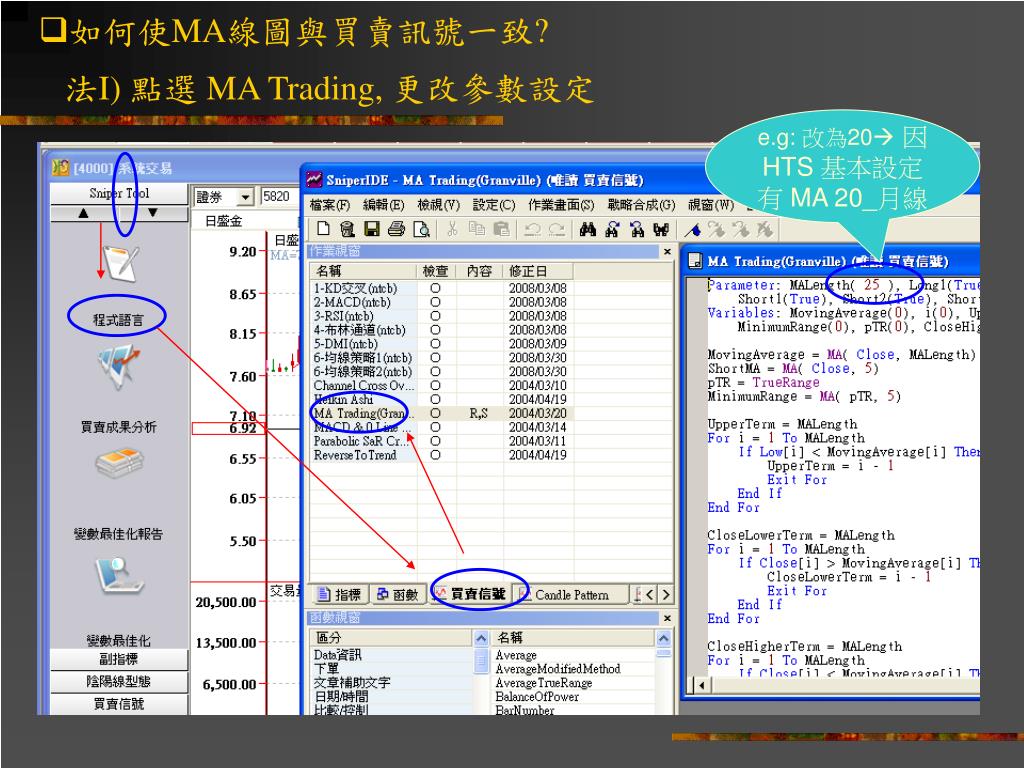Toggle bookmark with the blue flag icon
This screenshot has height=768, width=1024.
[693, 229]
